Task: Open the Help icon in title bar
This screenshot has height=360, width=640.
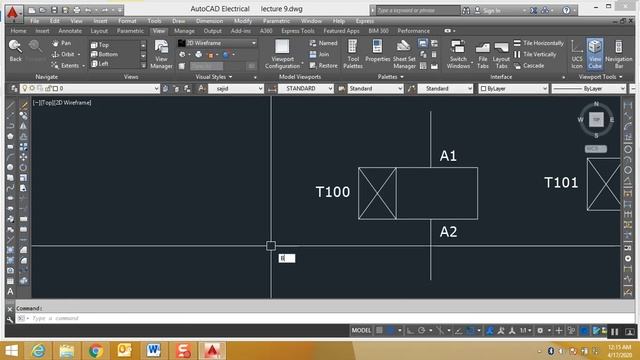Action: (566, 11)
